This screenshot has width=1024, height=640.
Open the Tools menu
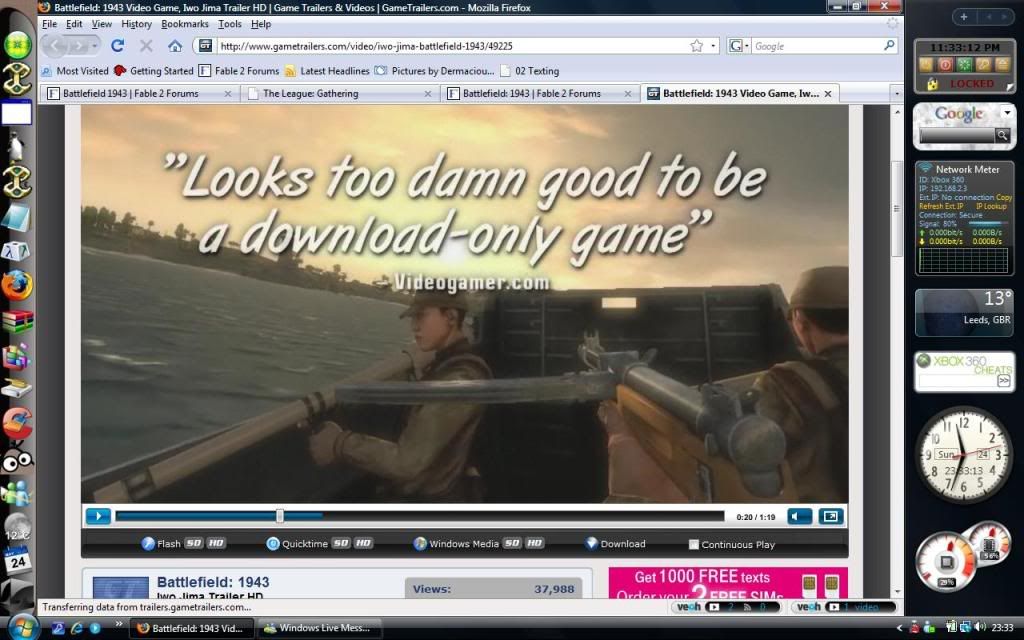230,24
